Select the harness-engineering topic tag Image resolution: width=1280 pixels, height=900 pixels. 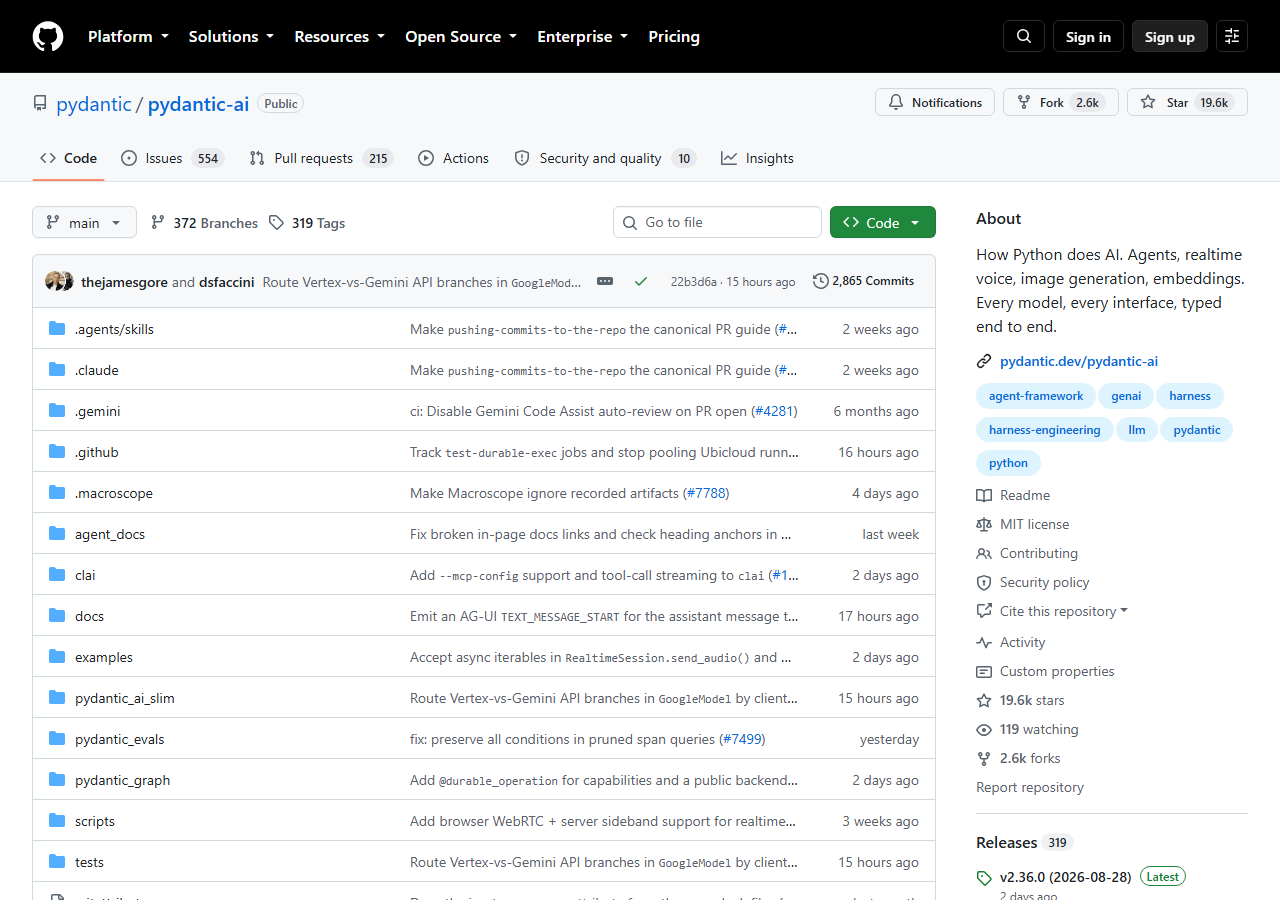tap(1044, 430)
